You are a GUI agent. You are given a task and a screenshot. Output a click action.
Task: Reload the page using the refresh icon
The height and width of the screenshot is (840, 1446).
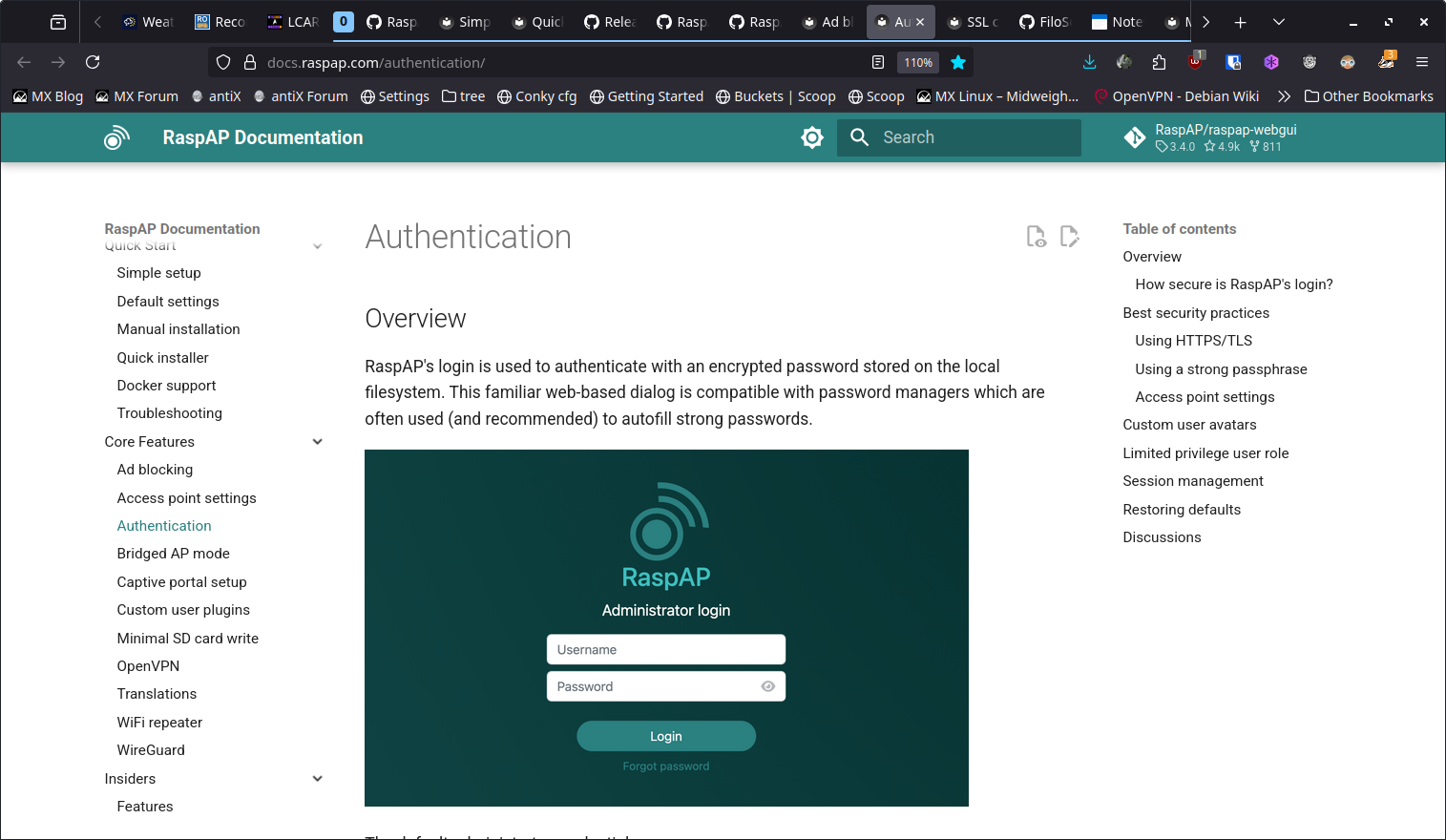coord(93,62)
